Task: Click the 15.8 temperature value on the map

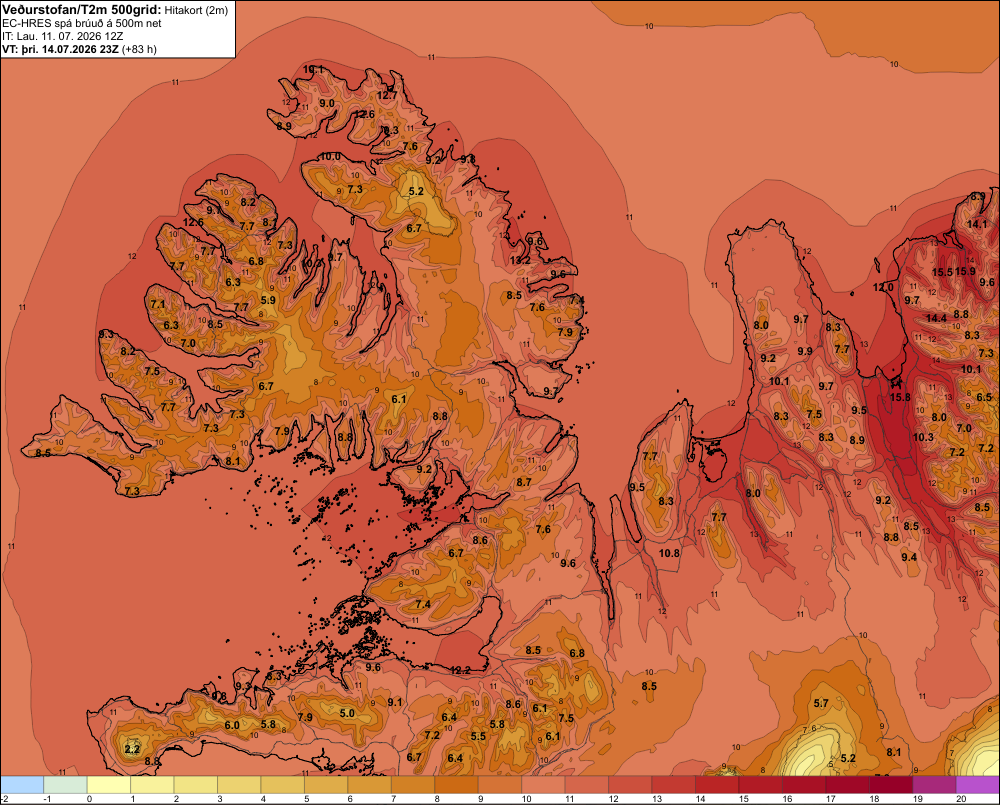Action: pos(900,397)
